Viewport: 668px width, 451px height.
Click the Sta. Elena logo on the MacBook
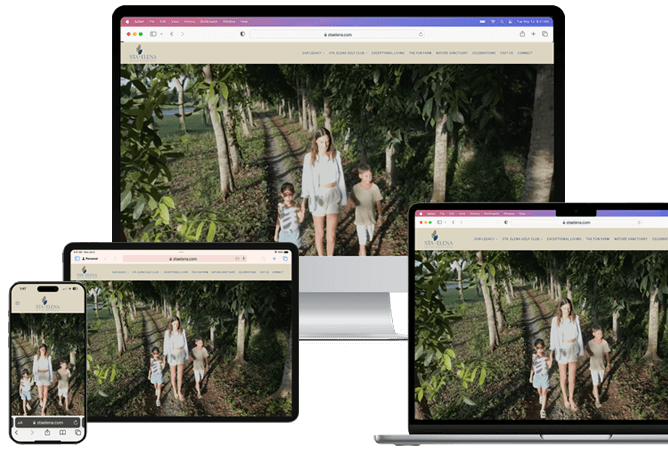[x=438, y=239]
